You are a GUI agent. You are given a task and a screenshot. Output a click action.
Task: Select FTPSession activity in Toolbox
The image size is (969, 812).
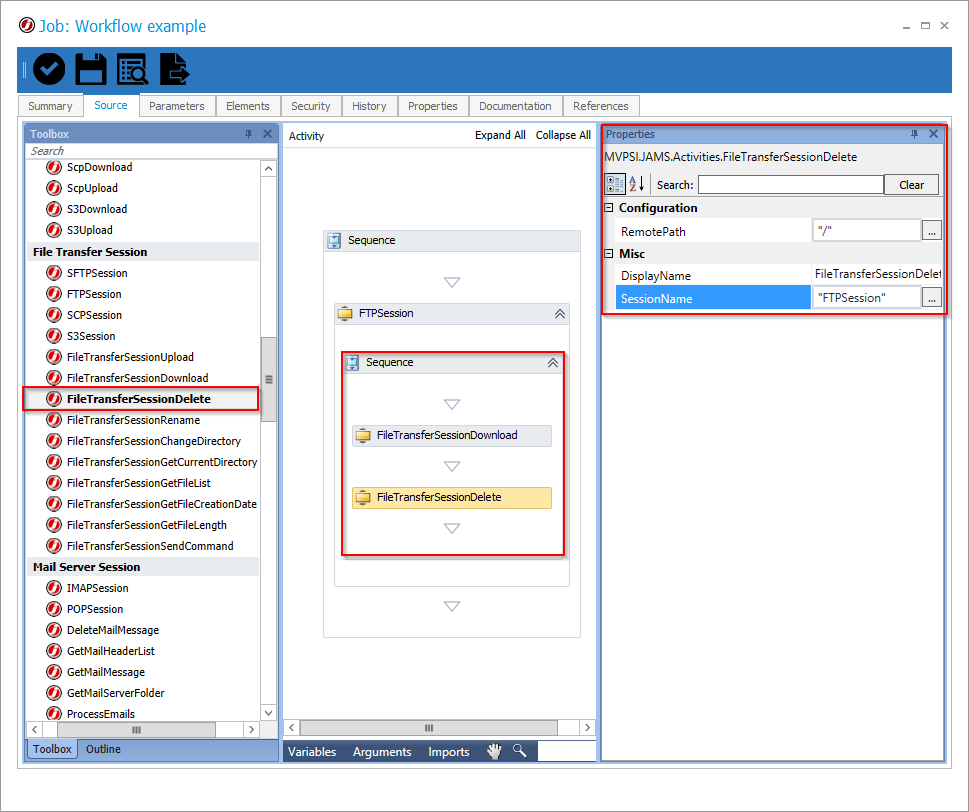coord(94,294)
